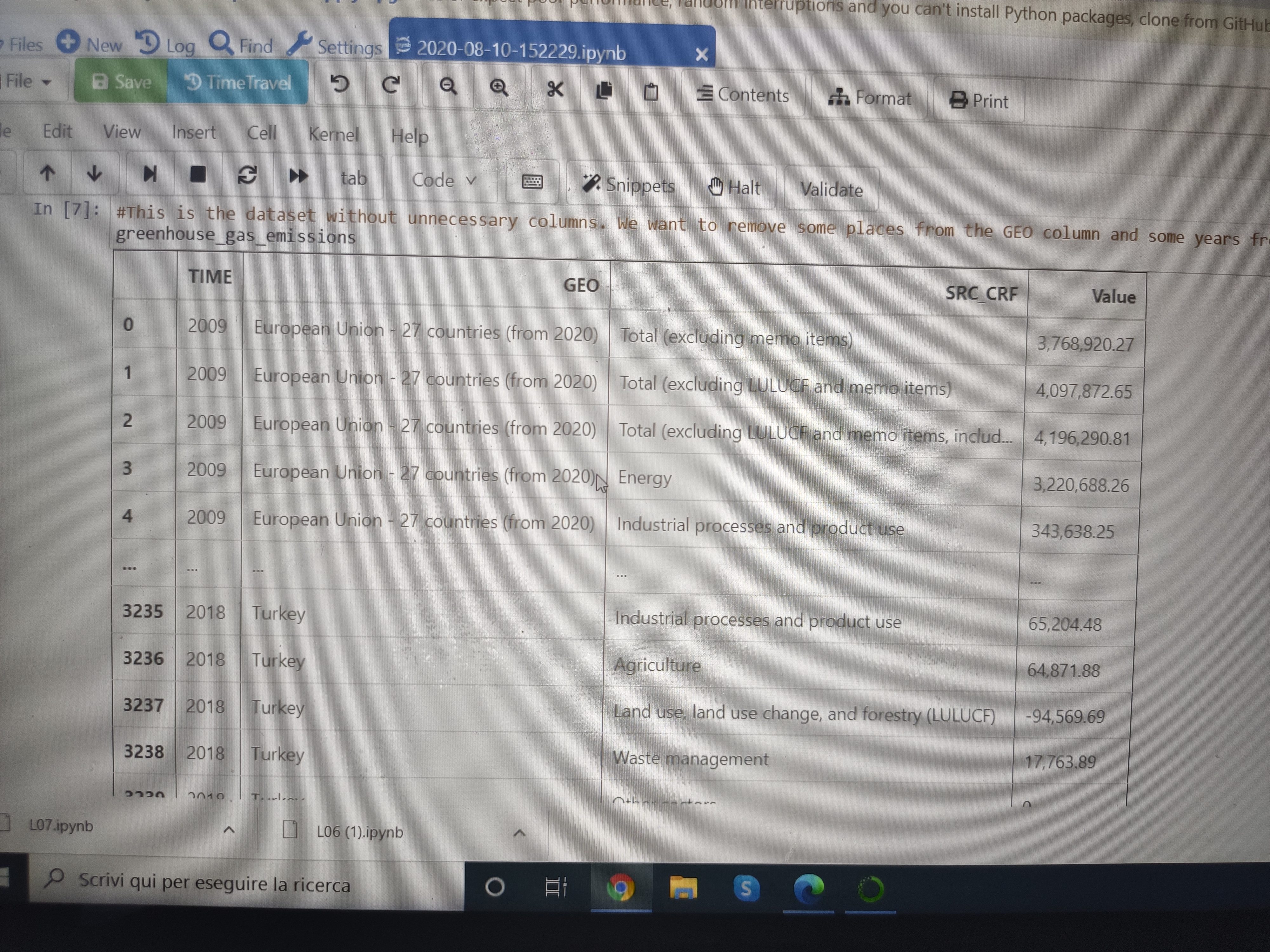Open the Cell menu
Image resolution: width=1270 pixels, height=952 pixels.
tap(262, 134)
